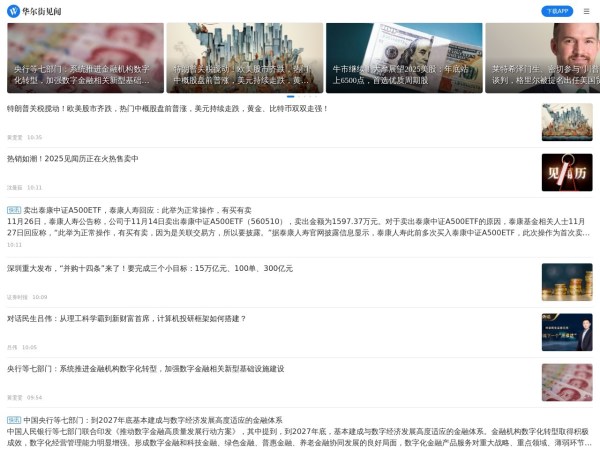Open headline 对话民生吕伟 article
600x450 pixels.
click(126, 319)
